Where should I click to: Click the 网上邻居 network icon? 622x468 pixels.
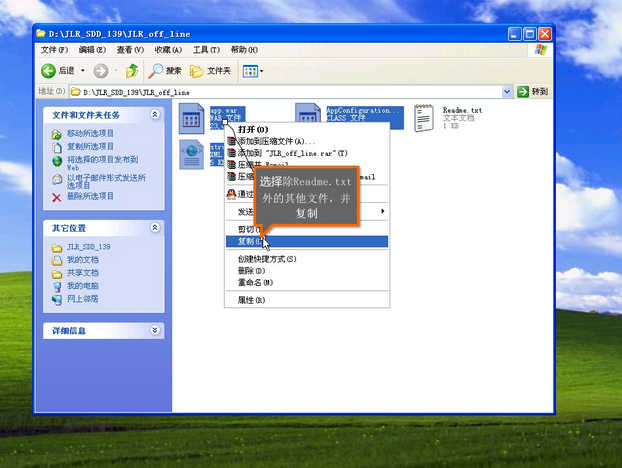click(57, 300)
